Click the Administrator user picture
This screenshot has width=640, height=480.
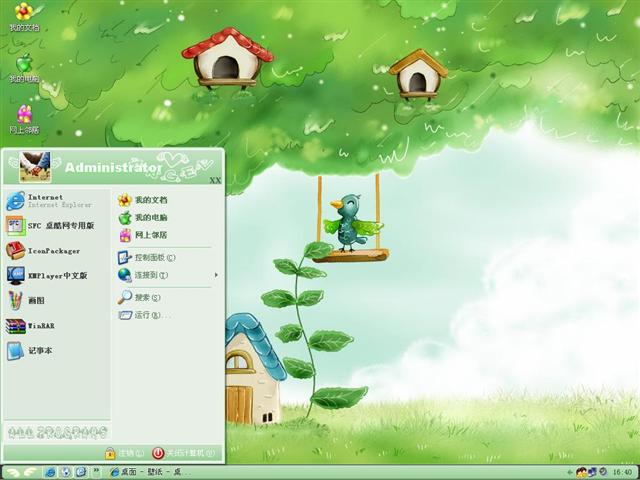35,167
